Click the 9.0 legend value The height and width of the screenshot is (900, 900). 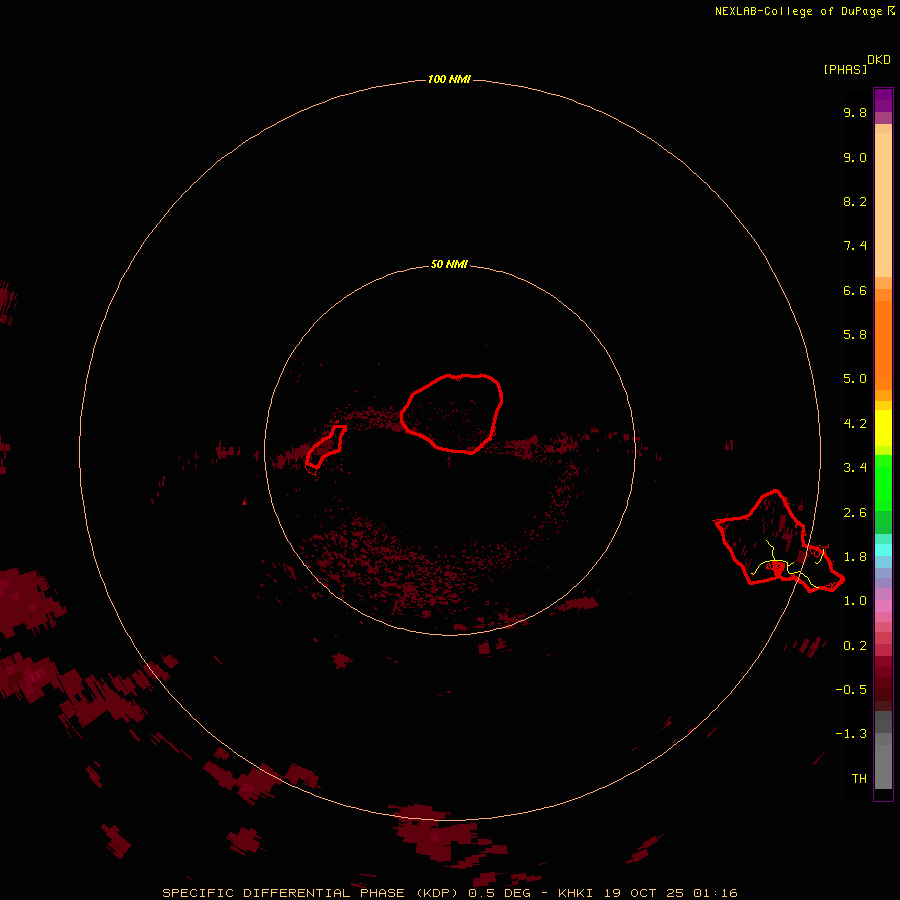855,157
